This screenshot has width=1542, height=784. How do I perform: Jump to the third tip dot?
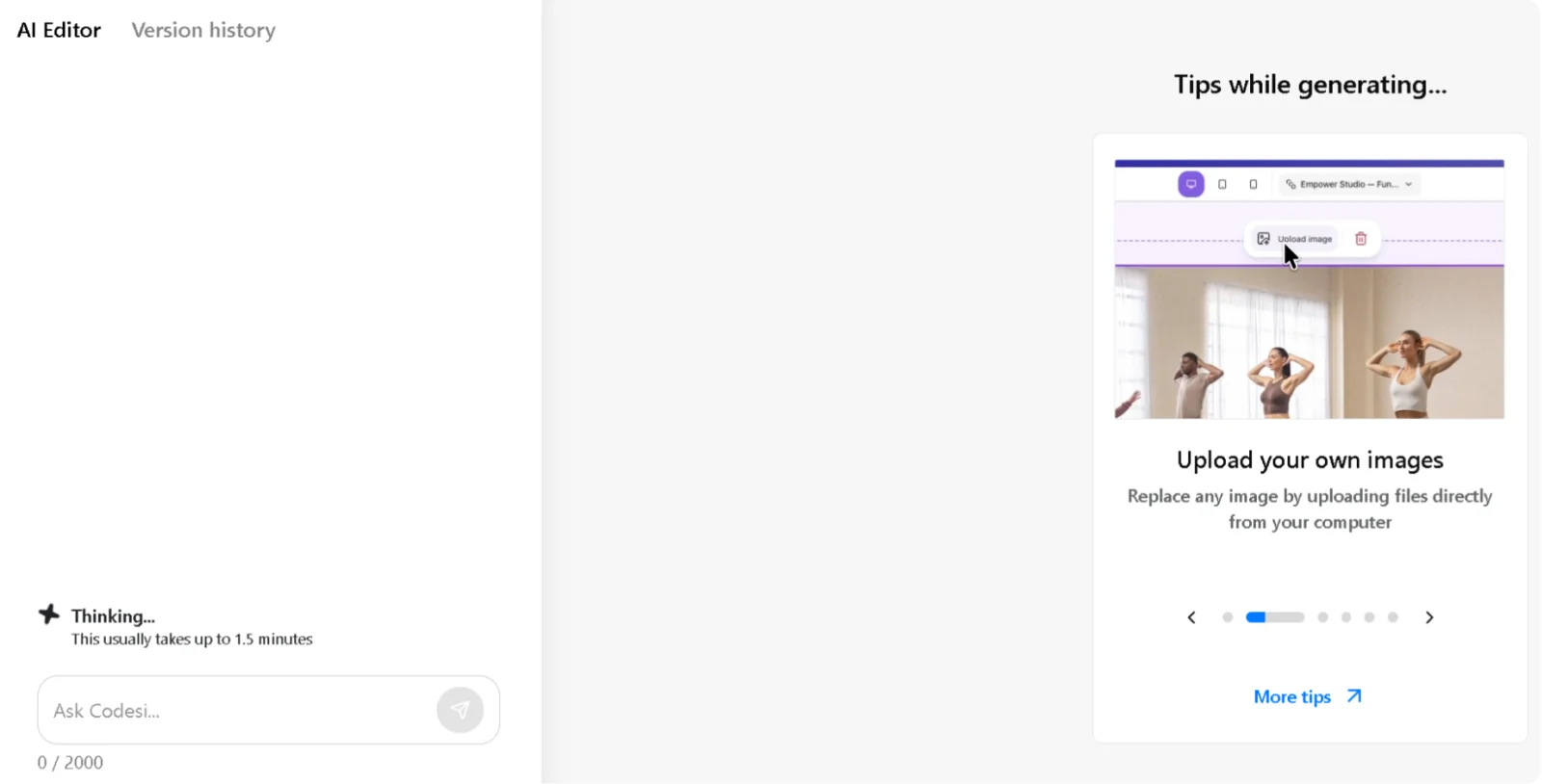click(x=1322, y=617)
